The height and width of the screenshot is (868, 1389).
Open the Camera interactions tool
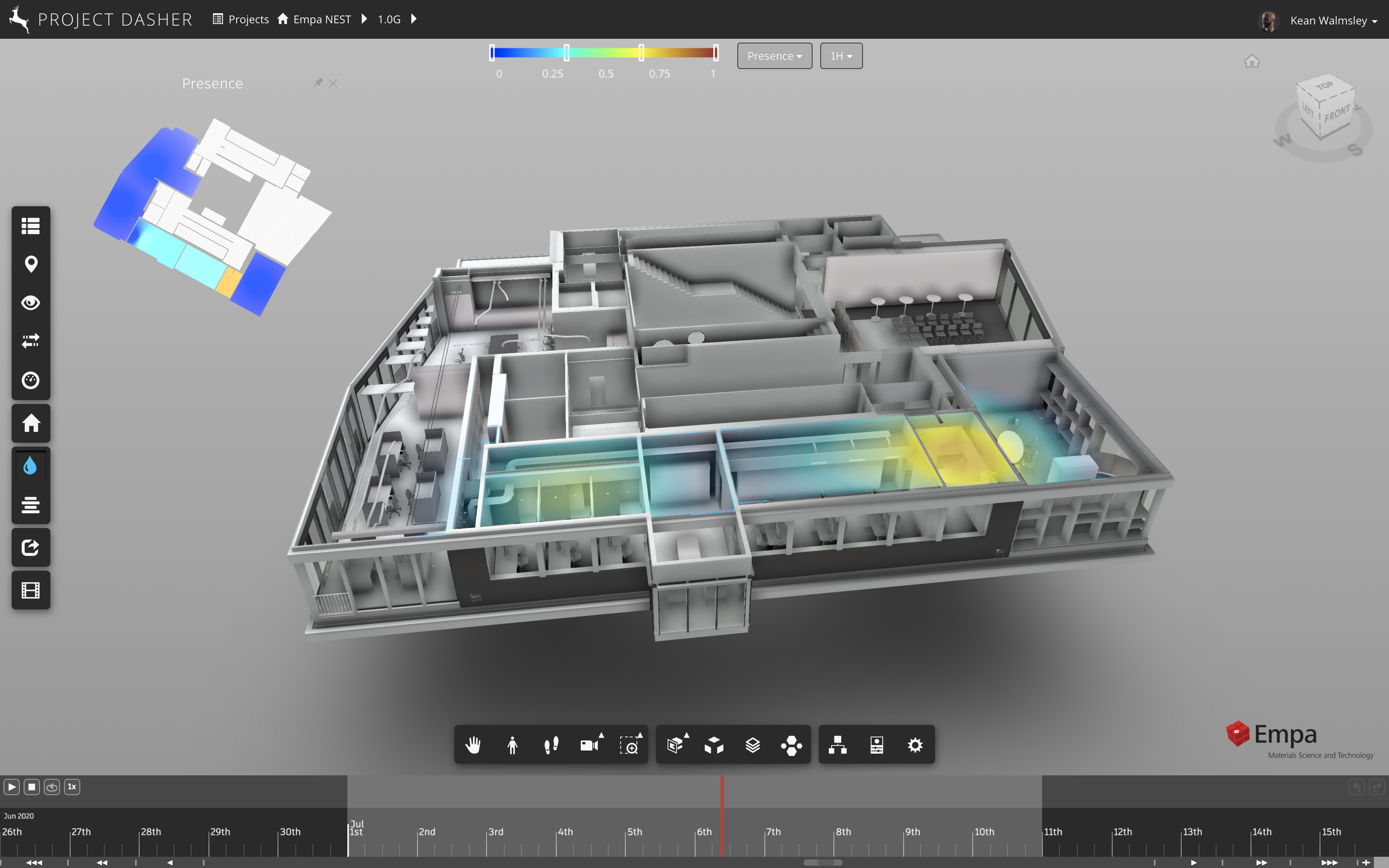point(590,745)
